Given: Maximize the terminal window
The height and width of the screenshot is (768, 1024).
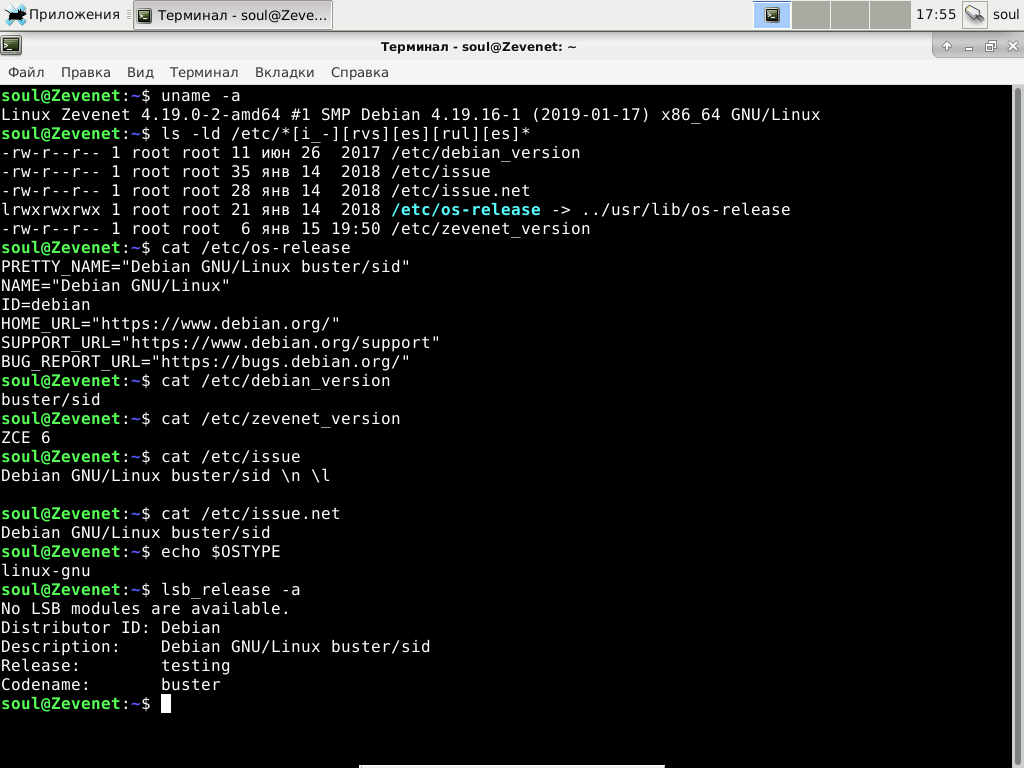Looking at the screenshot, I should (991, 46).
